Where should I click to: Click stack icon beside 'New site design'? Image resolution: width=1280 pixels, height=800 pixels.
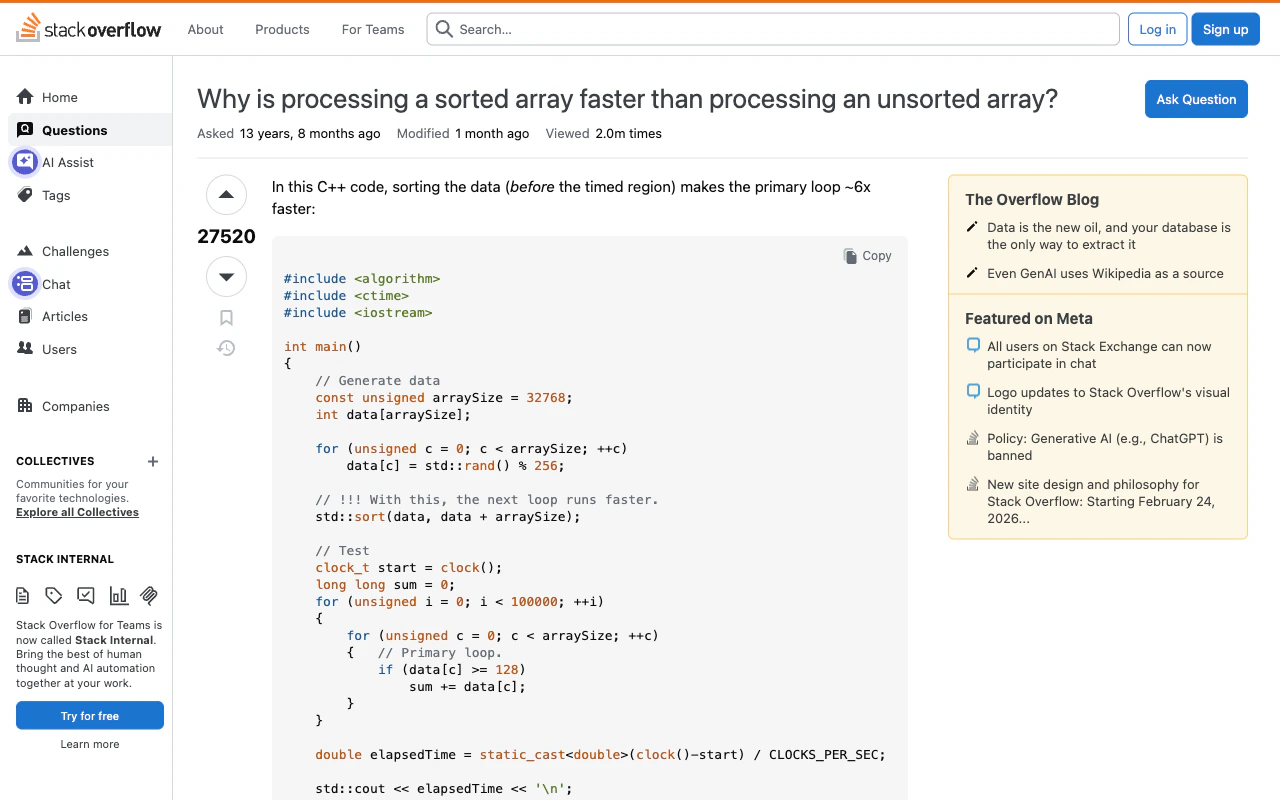tap(973, 484)
